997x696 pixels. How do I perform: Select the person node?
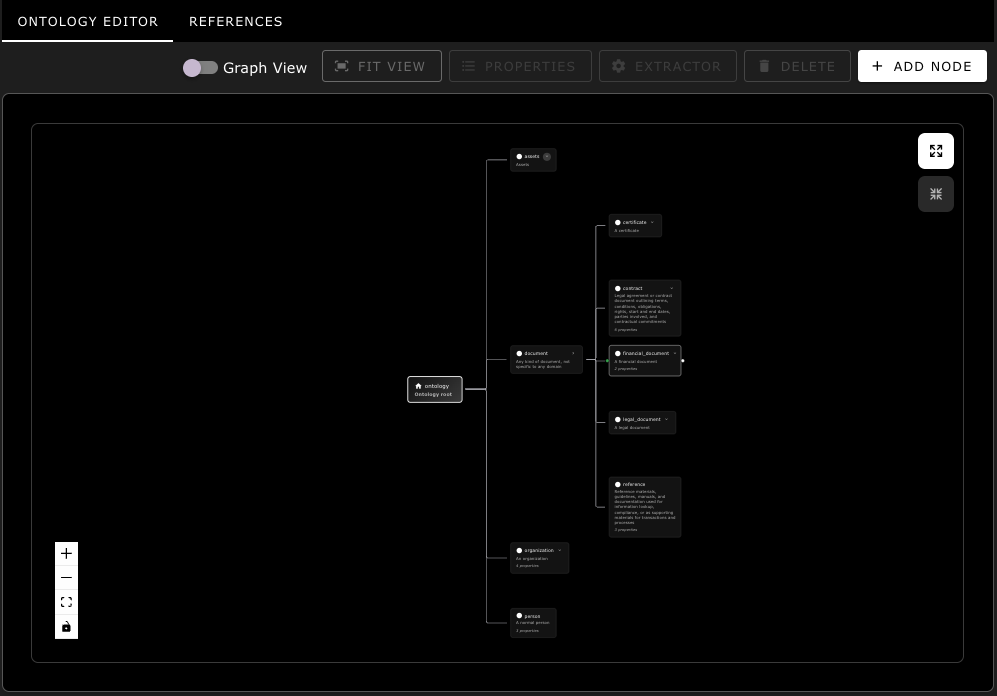pos(533,622)
